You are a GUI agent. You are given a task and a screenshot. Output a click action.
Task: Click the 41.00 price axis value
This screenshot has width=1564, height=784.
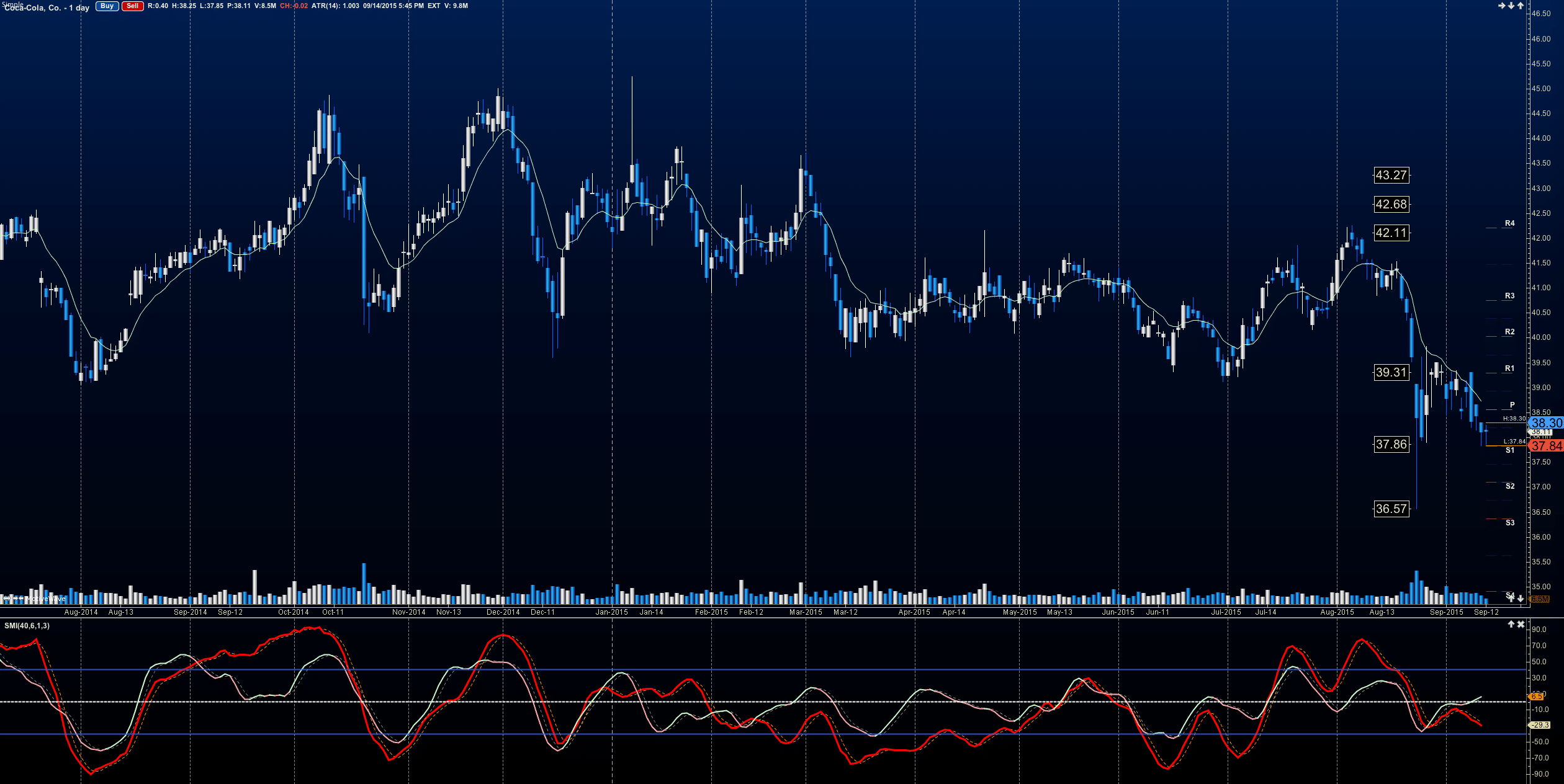[x=1541, y=288]
